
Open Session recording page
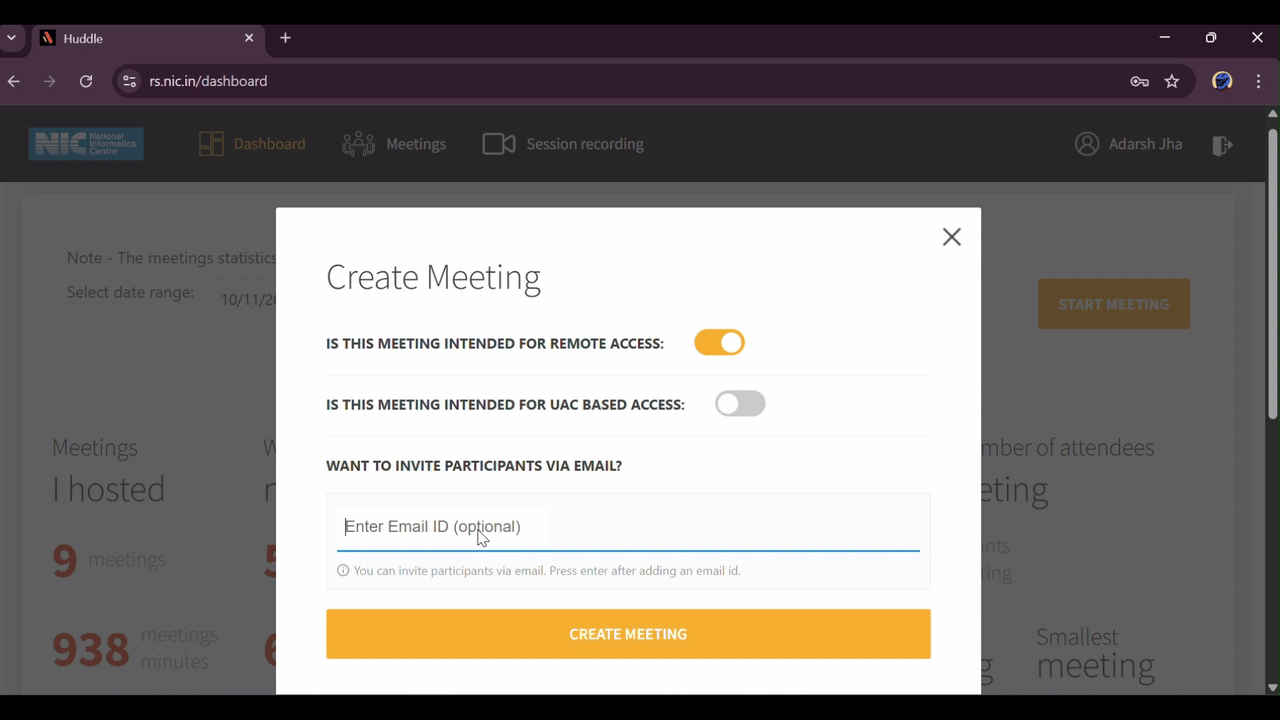(x=563, y=143)
